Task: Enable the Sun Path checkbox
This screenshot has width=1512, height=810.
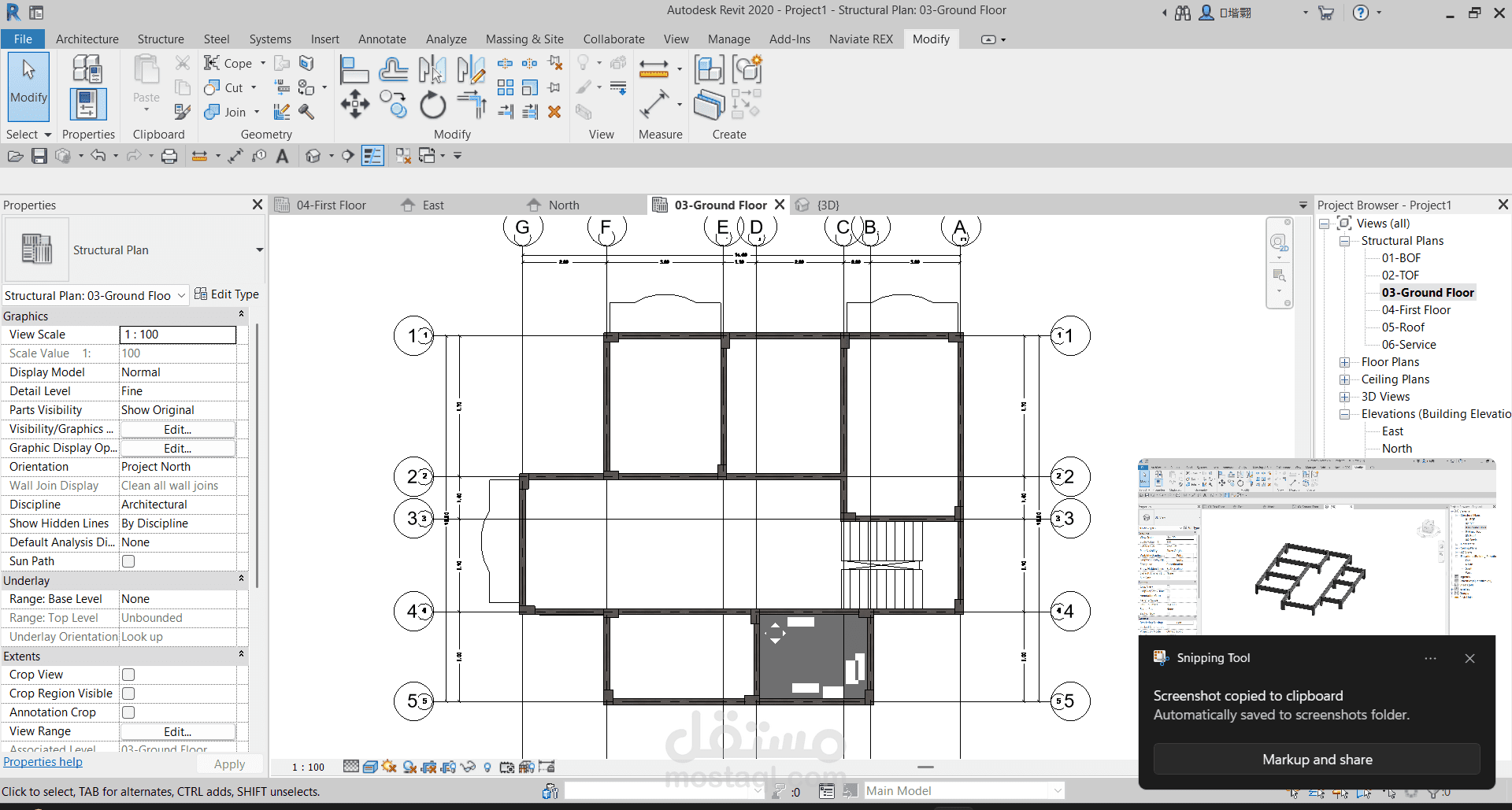Action: click(128, 561)
